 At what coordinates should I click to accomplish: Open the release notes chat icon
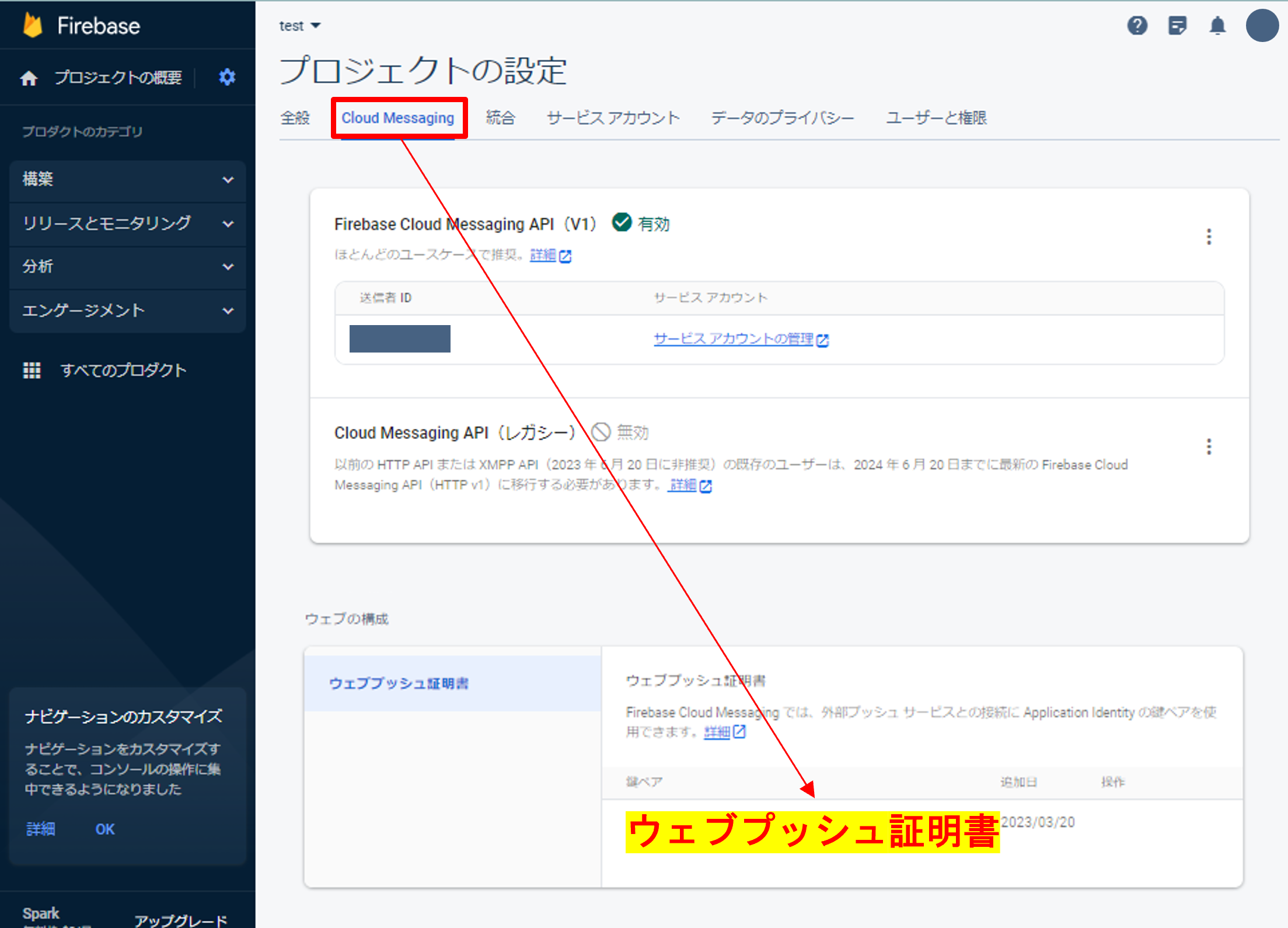pos(1177,26)
